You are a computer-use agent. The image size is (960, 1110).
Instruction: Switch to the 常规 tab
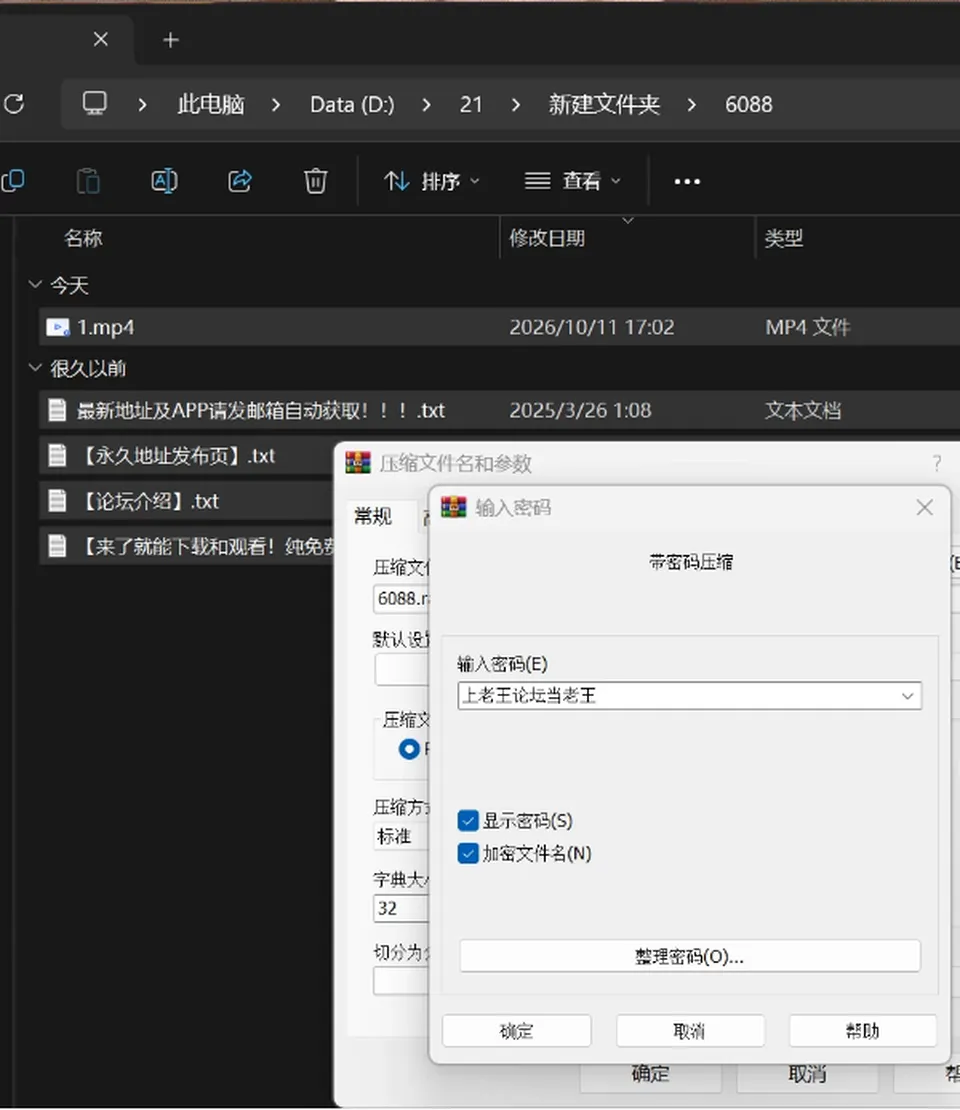373,516
